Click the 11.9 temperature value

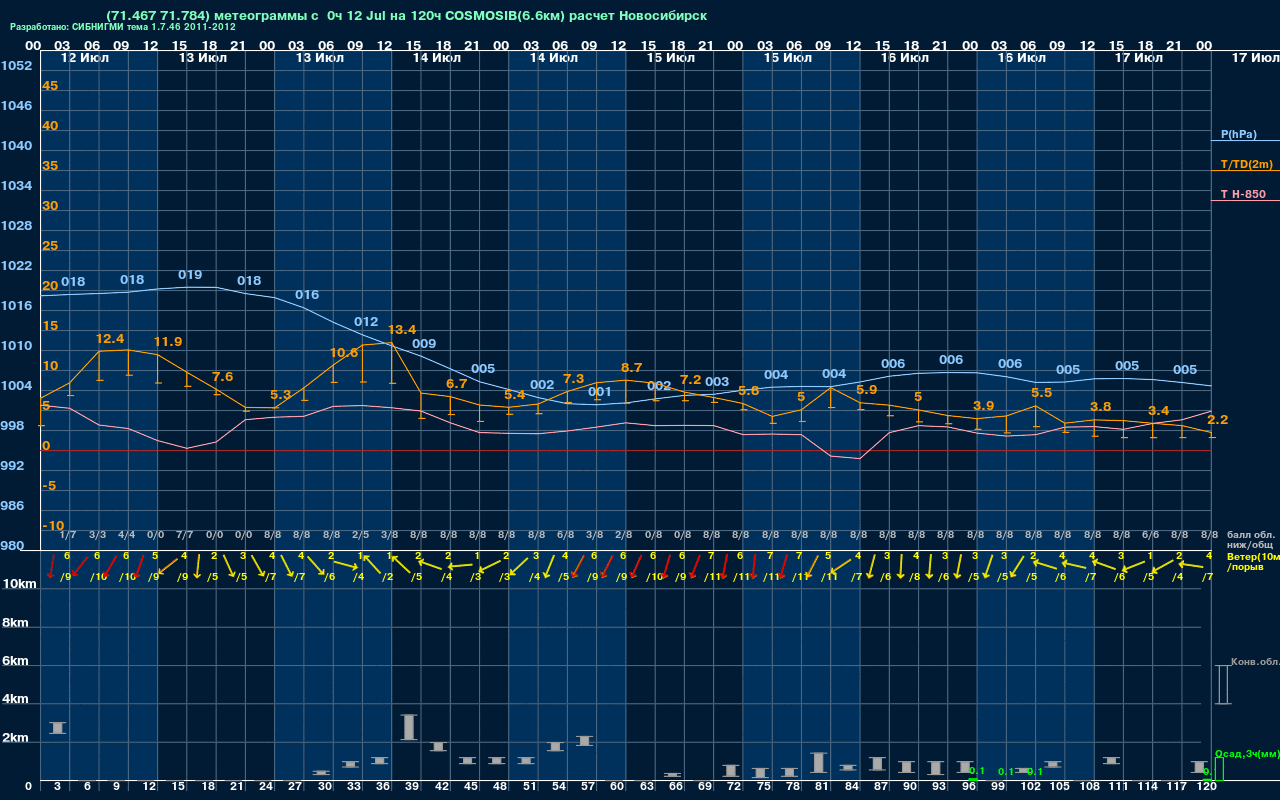click(168, 341)
